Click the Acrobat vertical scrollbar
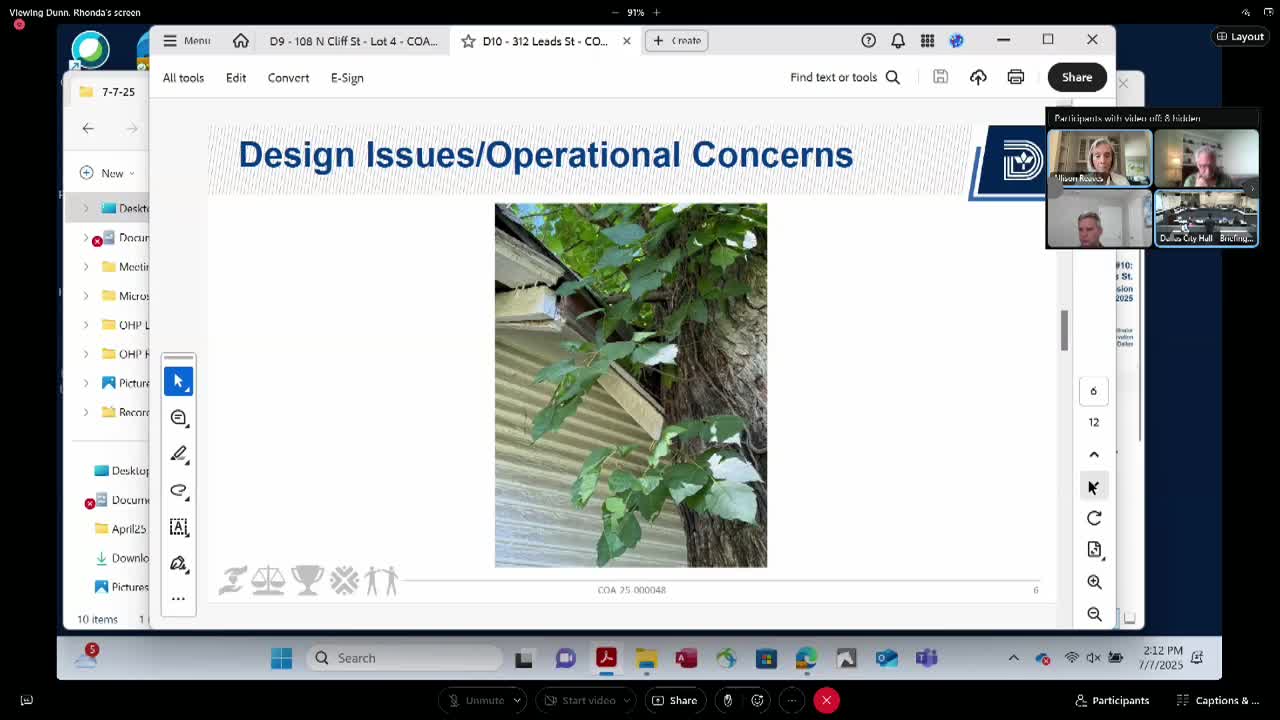The image size is (1280, 720). (x=1065, y=330)
